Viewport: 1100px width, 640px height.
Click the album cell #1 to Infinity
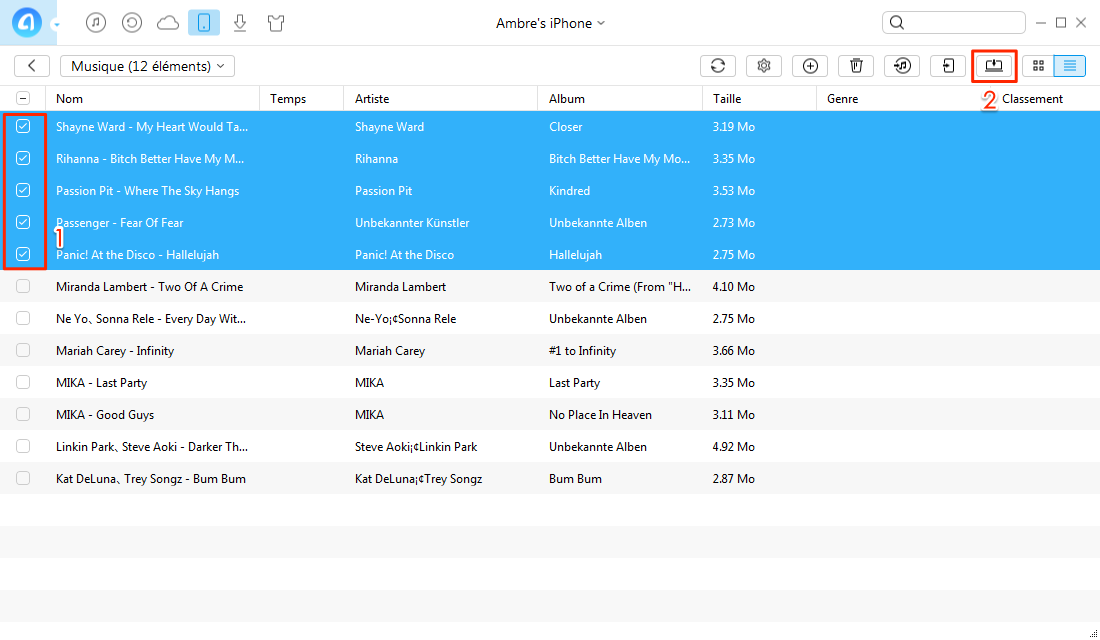click(582, 351)
